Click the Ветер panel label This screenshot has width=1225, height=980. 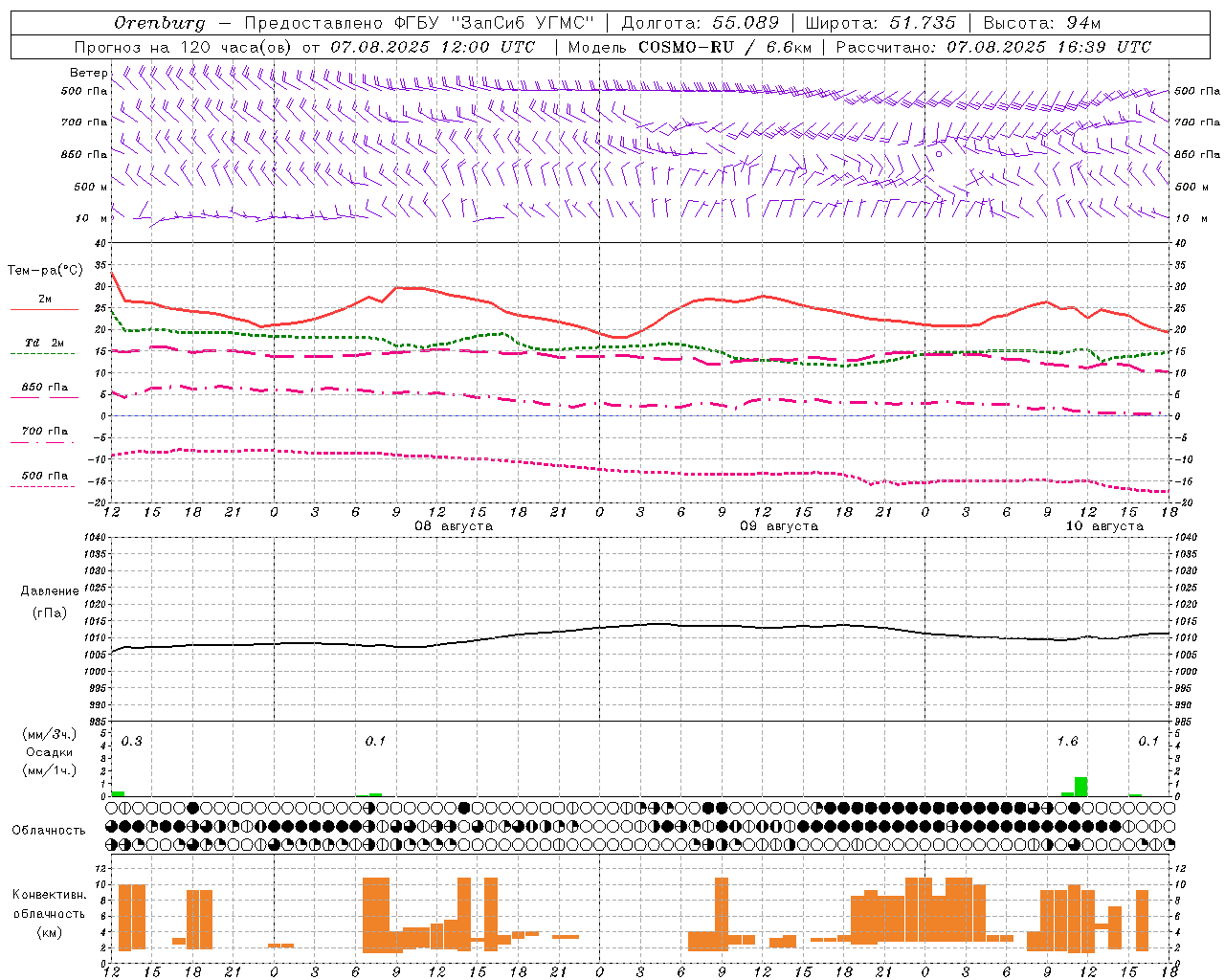pos(88,73)
